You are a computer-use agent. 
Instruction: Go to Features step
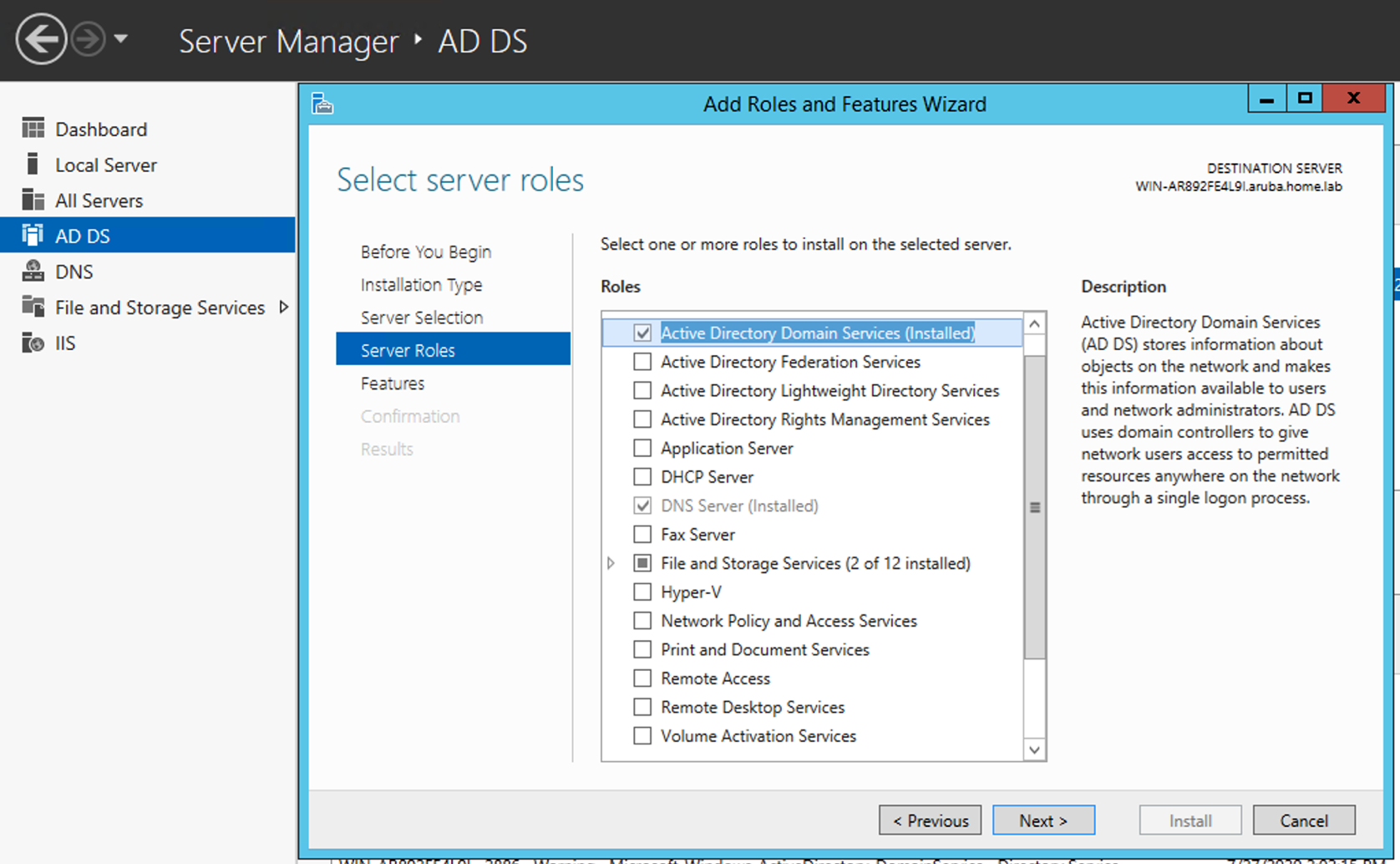(393, 383)
